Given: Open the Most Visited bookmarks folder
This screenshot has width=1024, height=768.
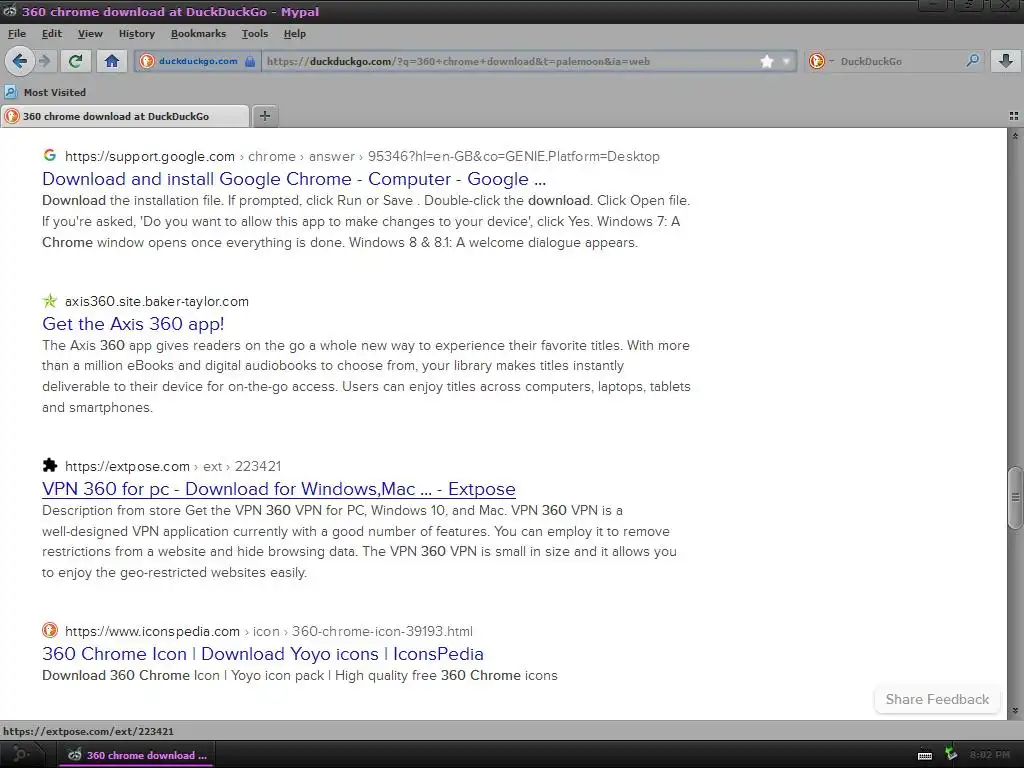Looking at the screenshot, I should click(45, 92).
